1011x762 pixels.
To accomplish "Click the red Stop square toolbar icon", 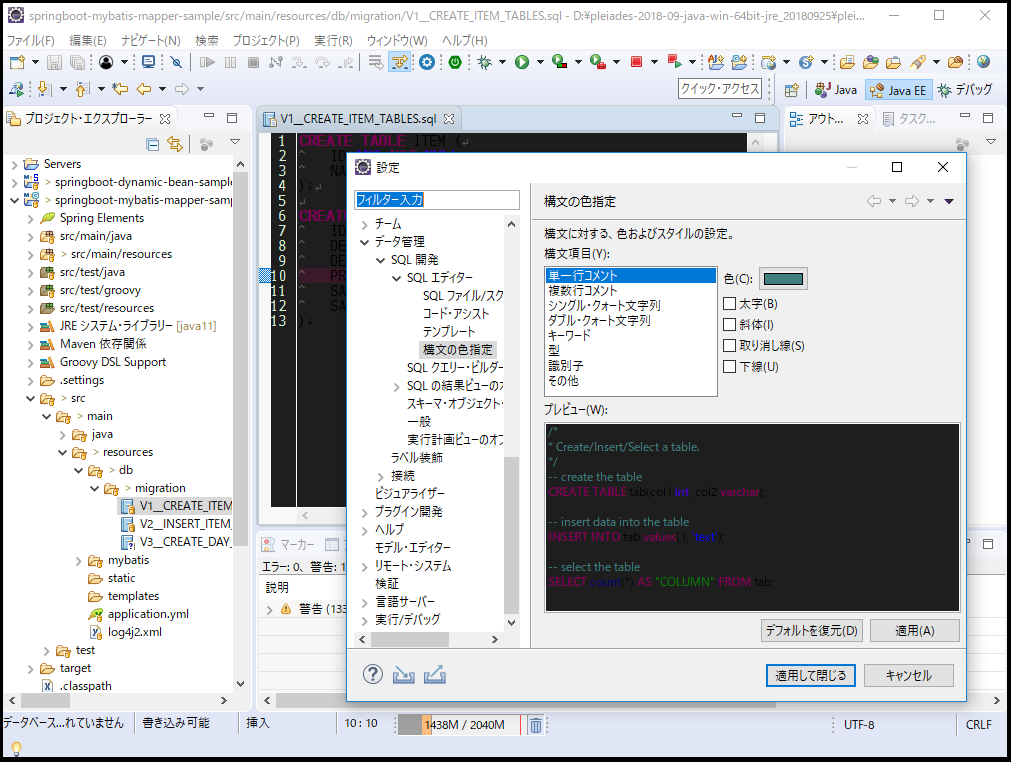I will coord(636,63).
